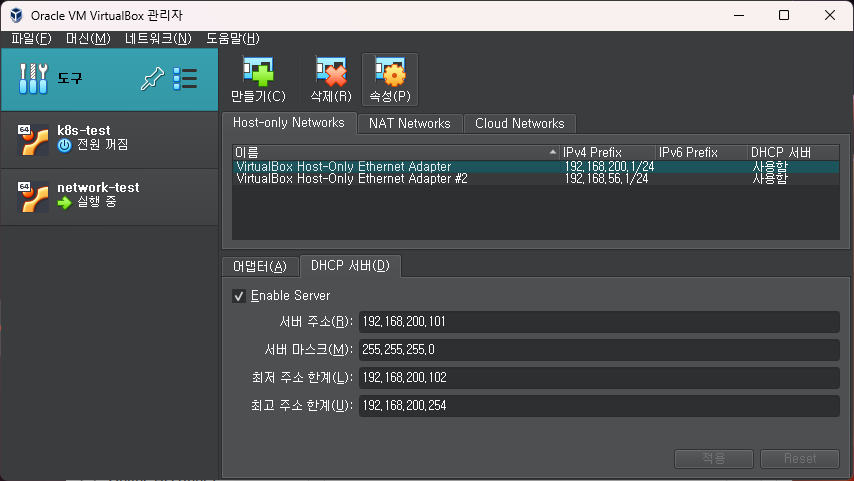Image resolution: width=854 pixels, height=481 pixels.
Task: Click the IPv4 Prefix column header
Action: [607, 153]
